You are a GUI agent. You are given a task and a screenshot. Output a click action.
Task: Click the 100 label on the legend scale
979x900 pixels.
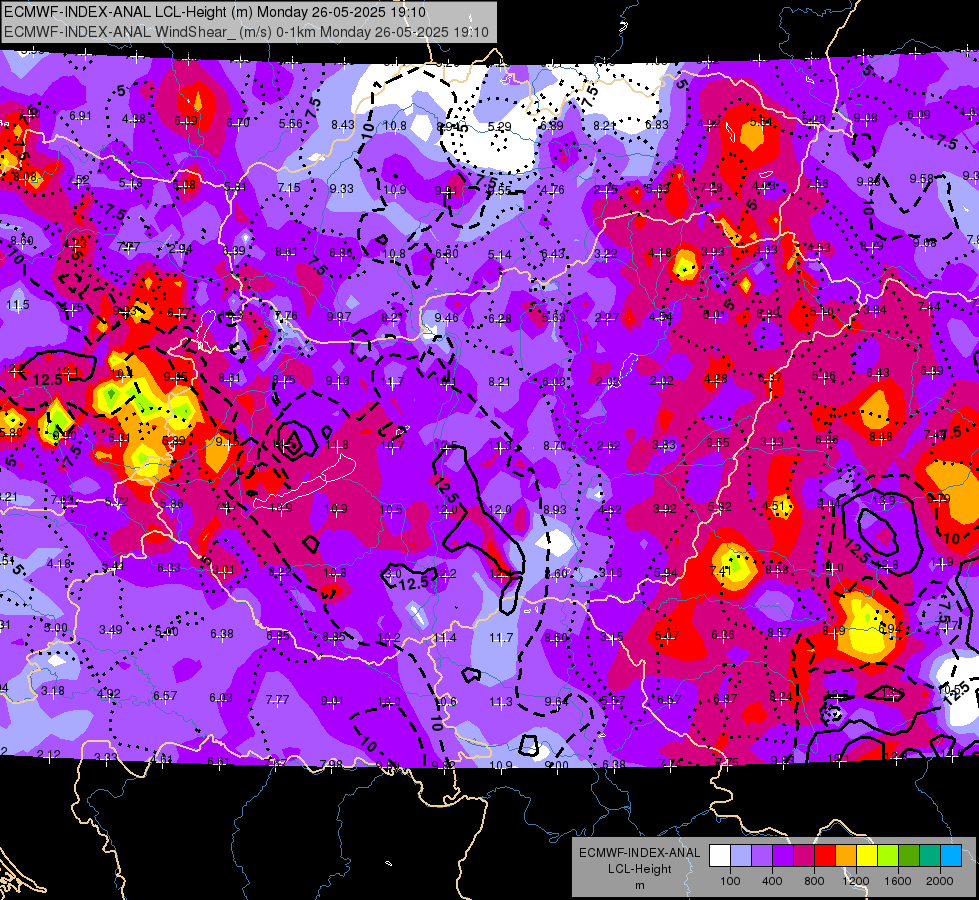tap(730, 881)
